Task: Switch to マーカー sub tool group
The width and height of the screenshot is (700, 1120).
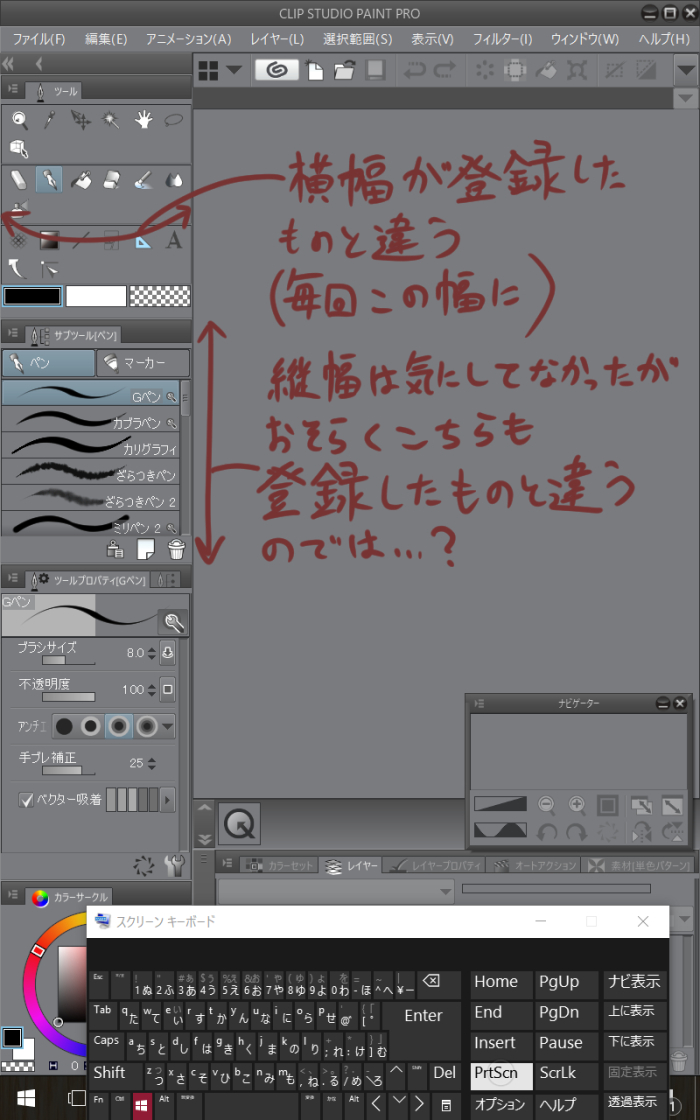Action: pos(143,363)
